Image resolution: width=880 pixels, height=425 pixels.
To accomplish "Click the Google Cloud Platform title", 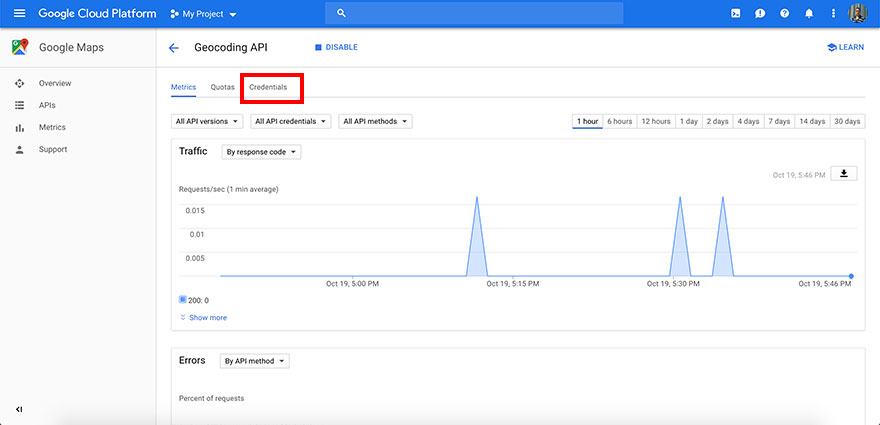I will pos(97,13).
